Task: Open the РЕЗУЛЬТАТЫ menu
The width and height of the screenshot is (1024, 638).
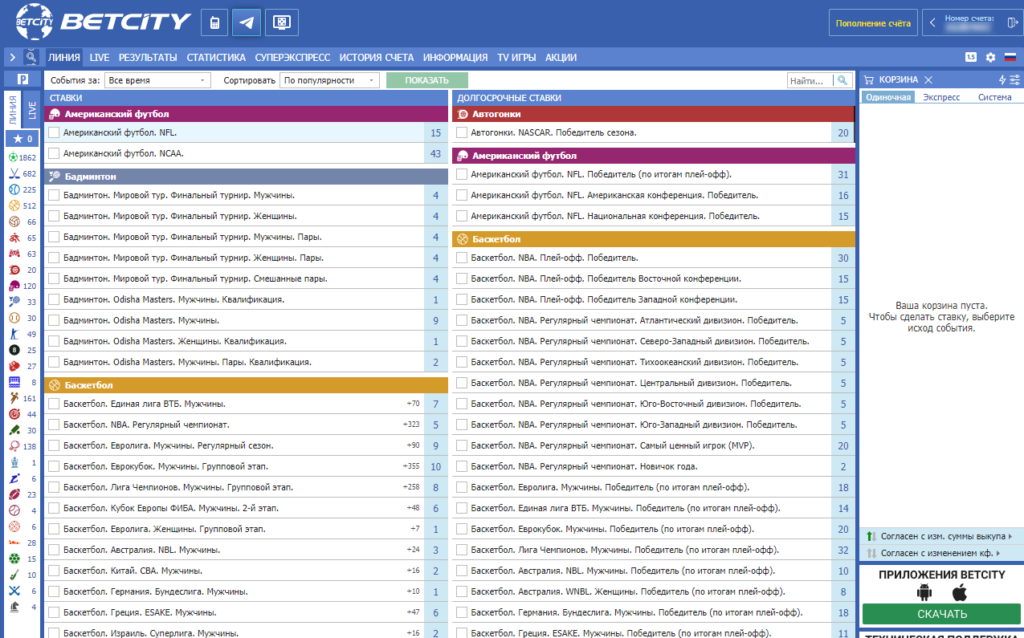Action: [x=148, y=57]
